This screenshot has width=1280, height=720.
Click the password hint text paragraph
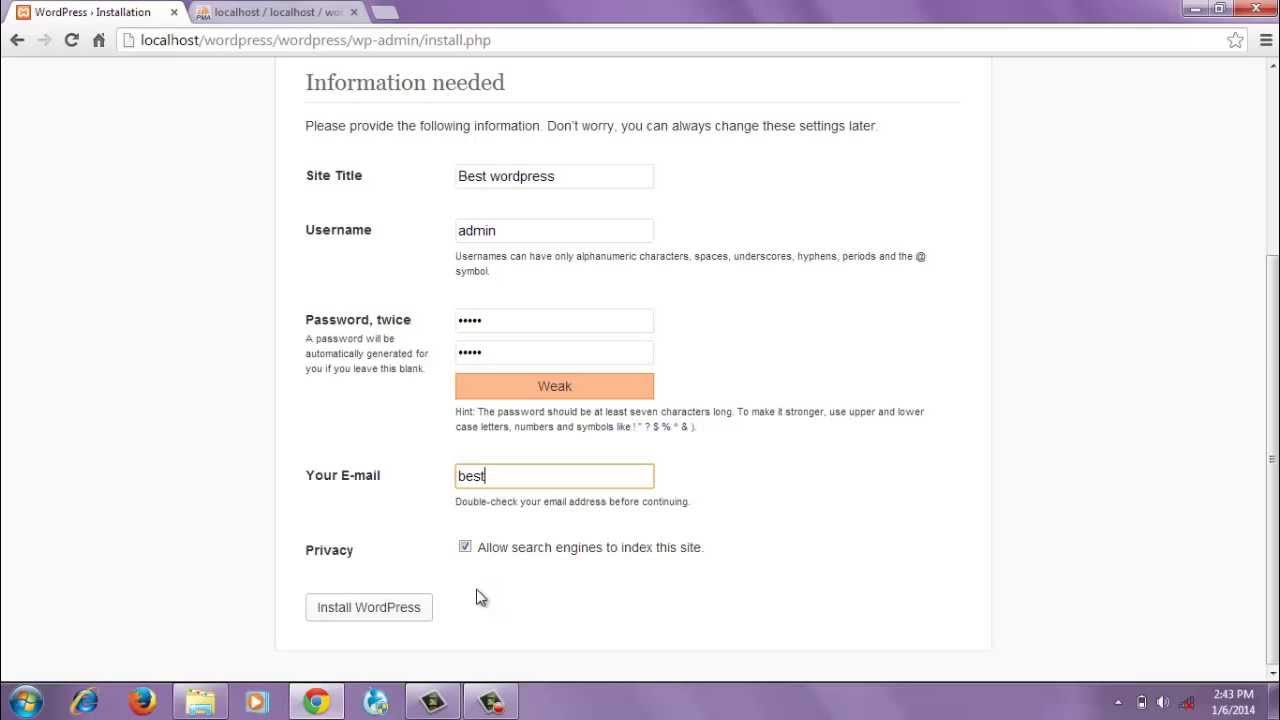pos(689,419)
